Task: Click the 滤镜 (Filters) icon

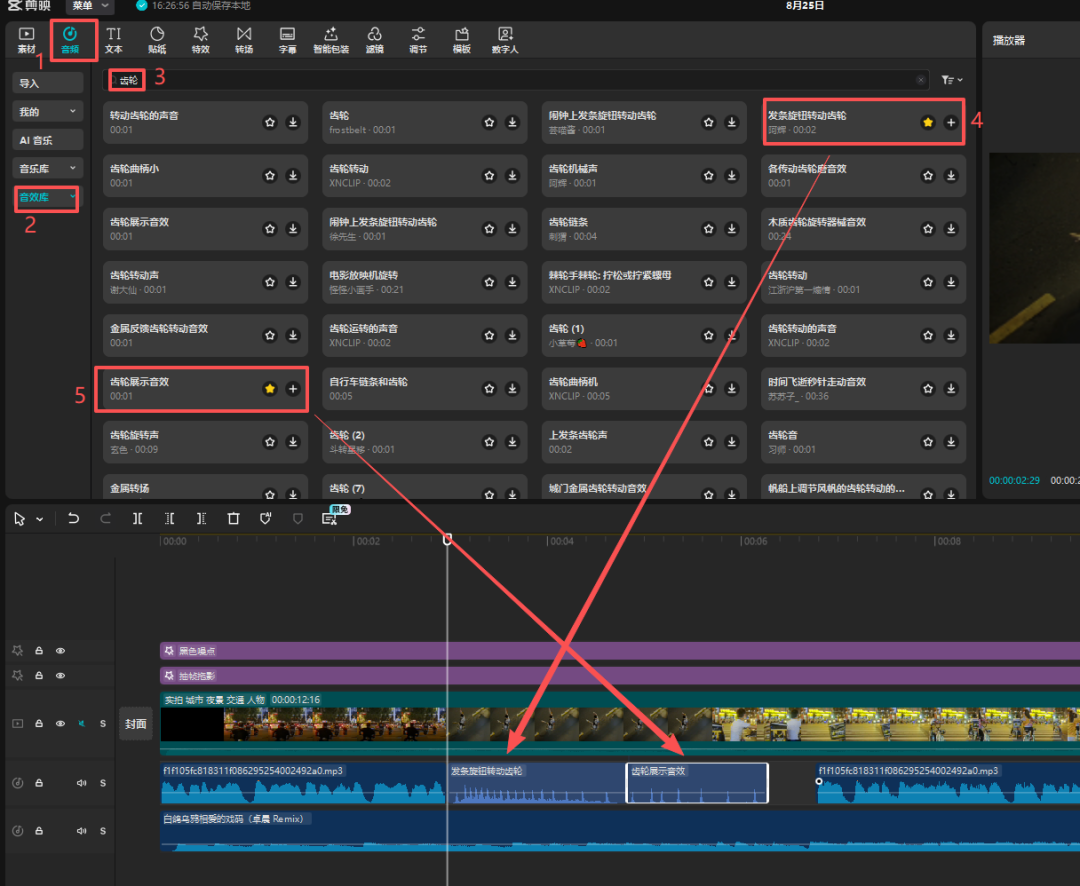Action: tap(374, 39)
